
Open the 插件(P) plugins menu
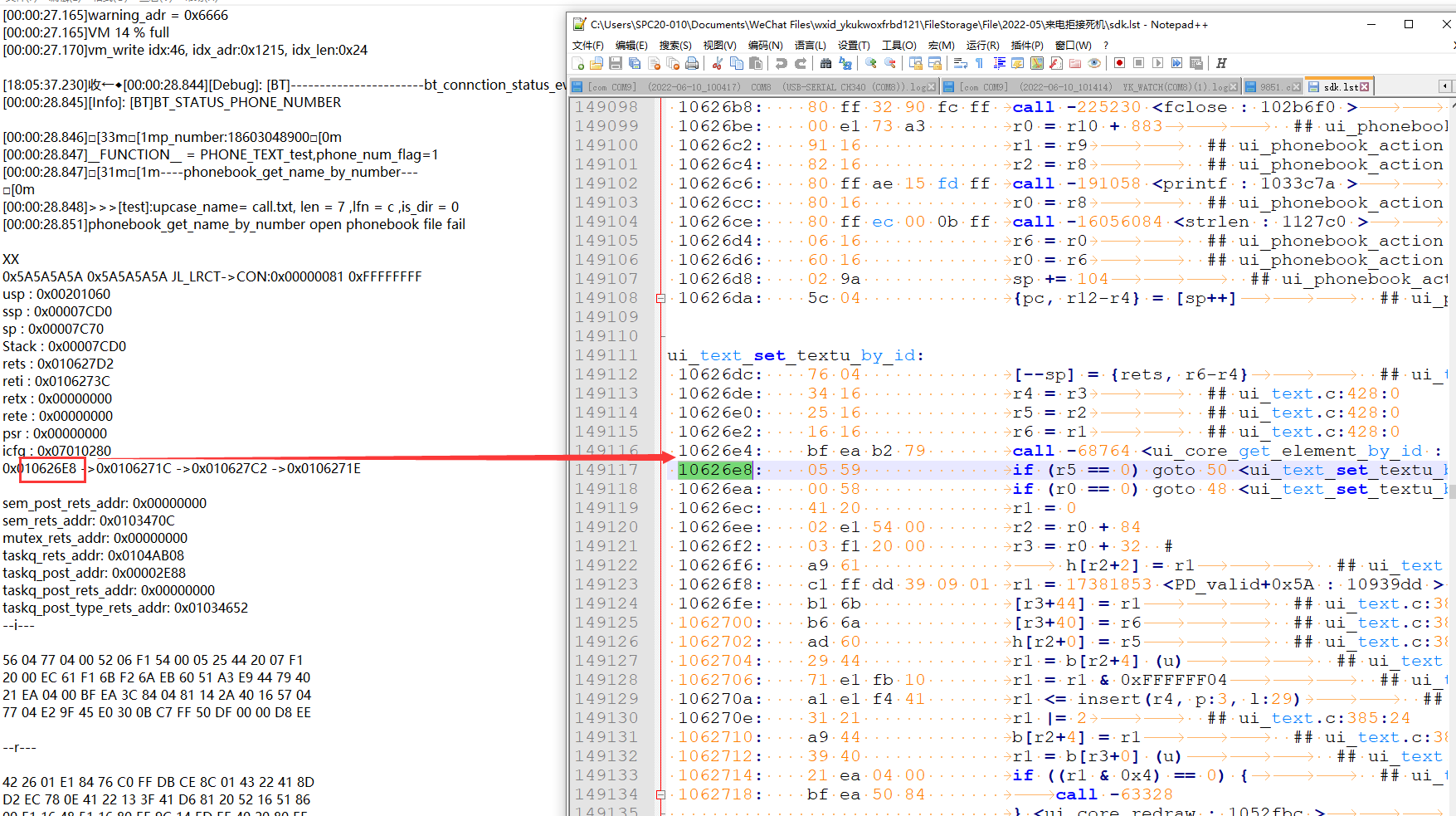click(x=1027, y=45)
